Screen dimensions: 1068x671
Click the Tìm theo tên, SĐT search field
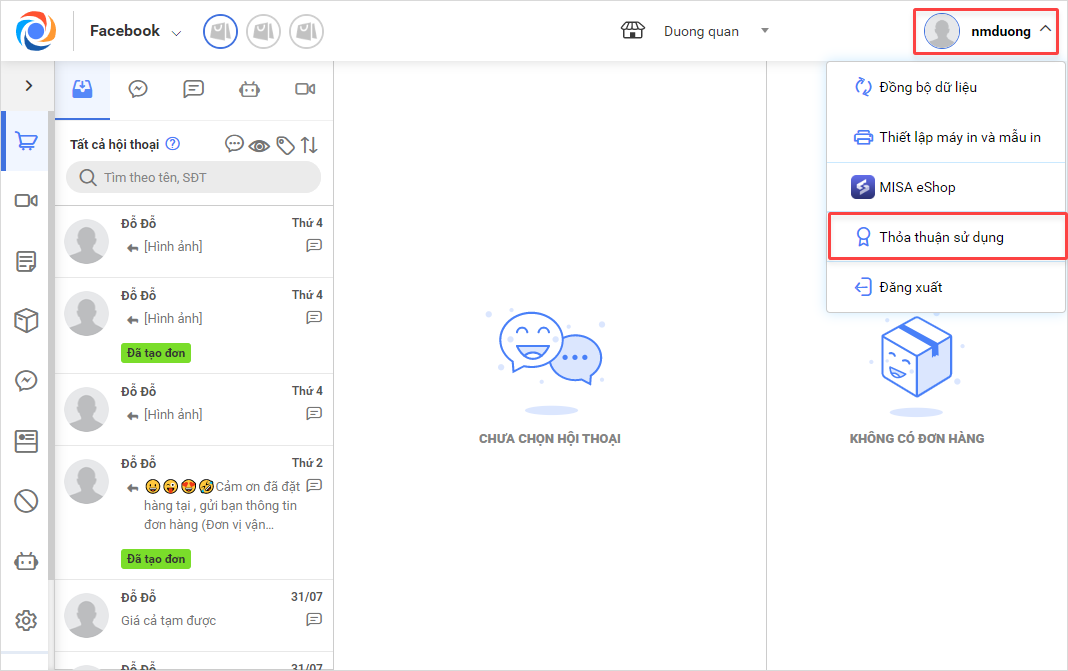193,177
